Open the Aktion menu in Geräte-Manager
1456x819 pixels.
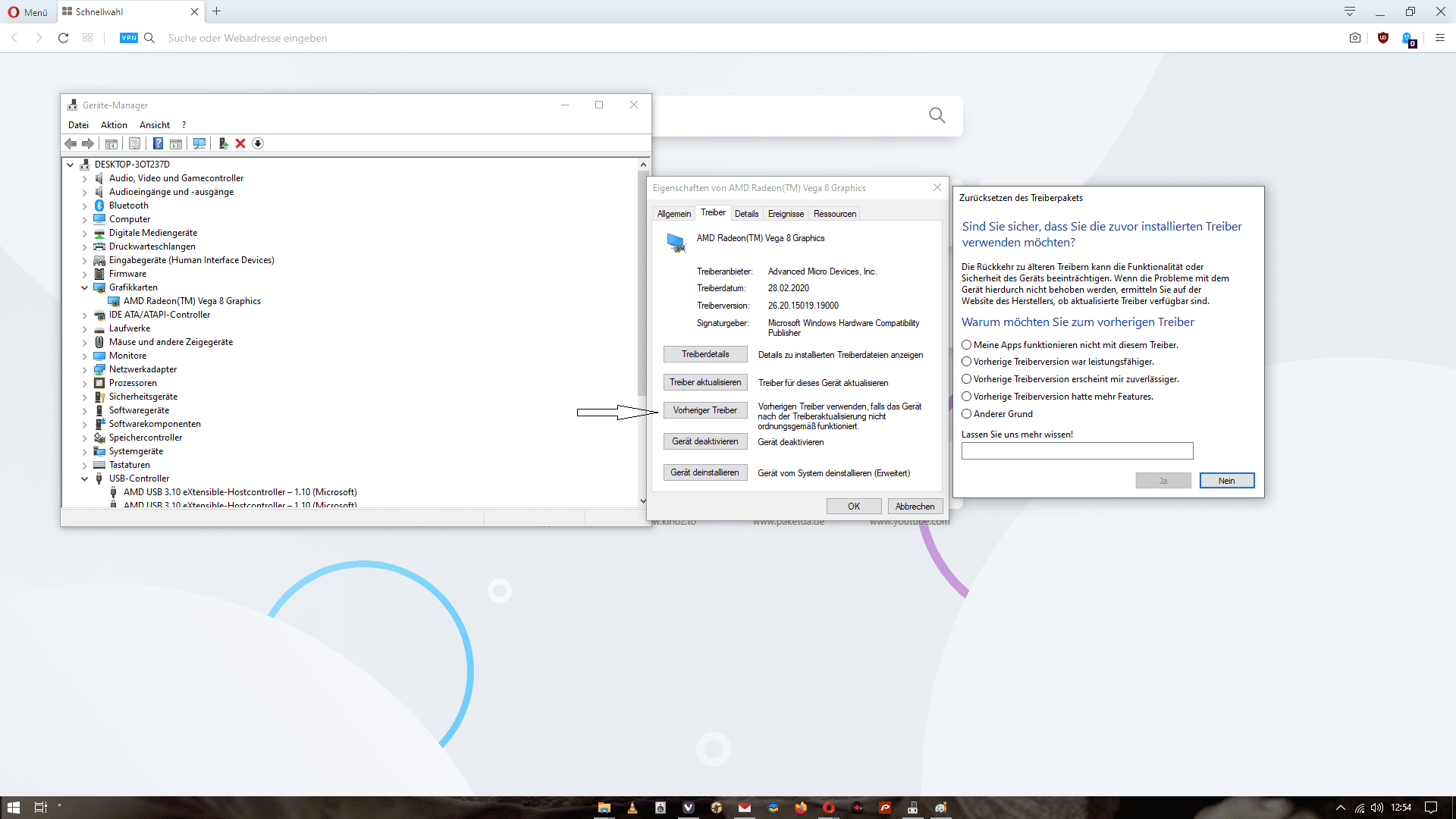114,125
